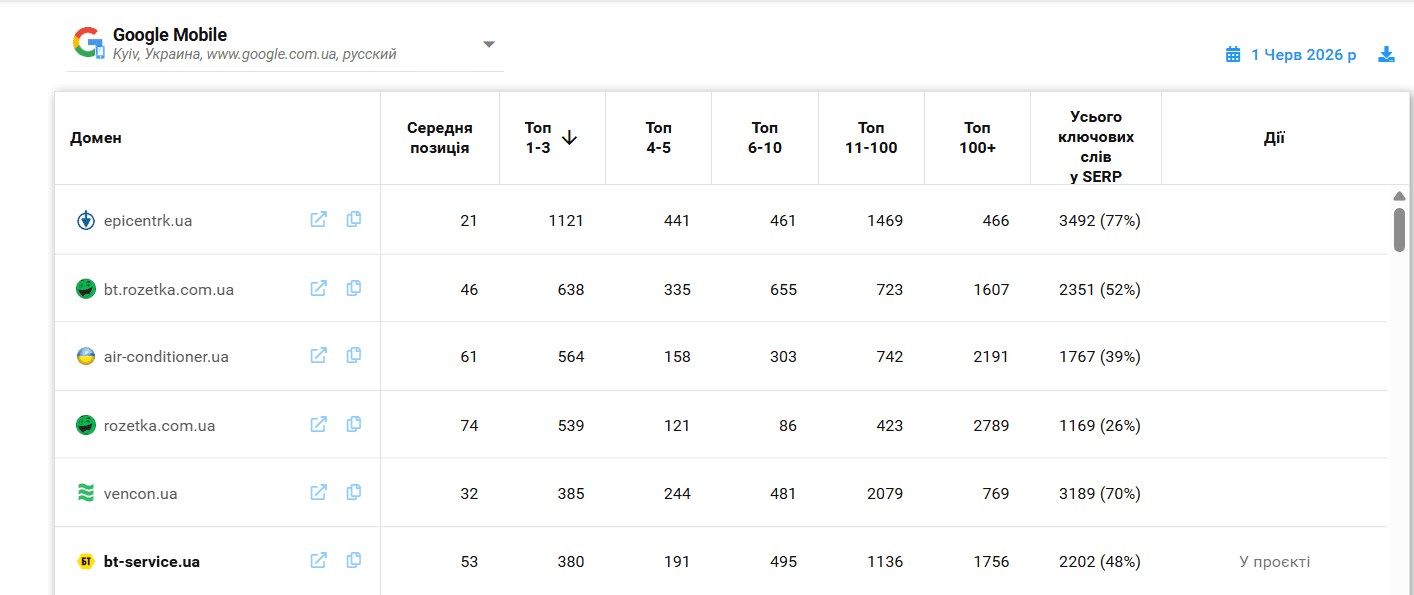Open the 1 Черв 2026 р date picker
The height and width of the screenshot is (595, 1414).
coord(1304,54)
